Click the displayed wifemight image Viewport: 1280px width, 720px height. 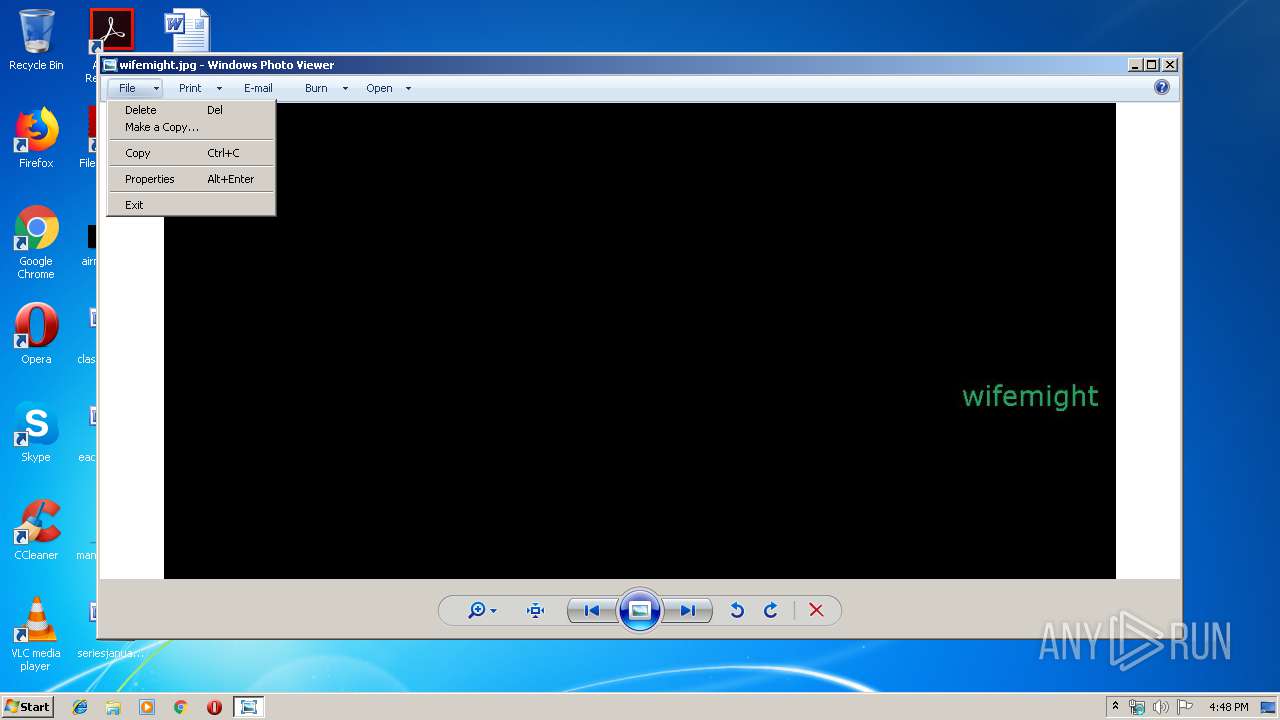(640, 340)
